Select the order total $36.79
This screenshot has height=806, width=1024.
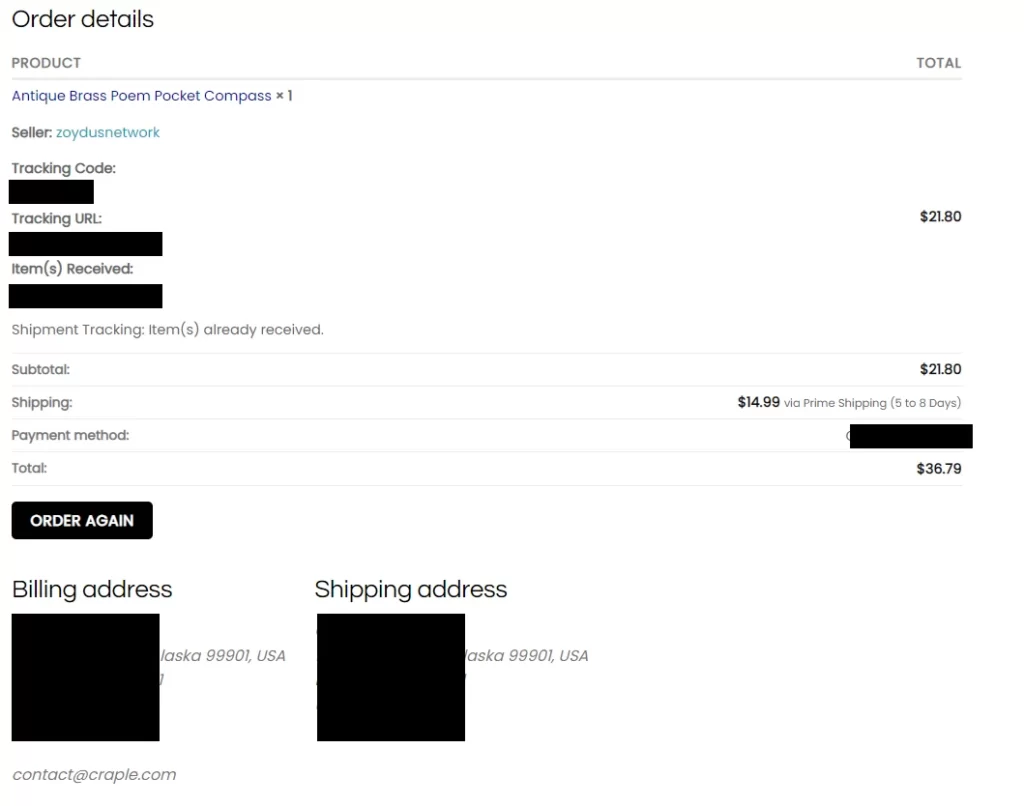(939, 469)
